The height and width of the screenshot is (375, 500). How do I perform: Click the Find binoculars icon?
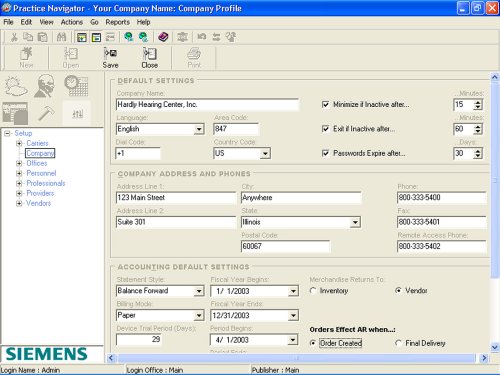pyautogui.click(x=61, y=37)
